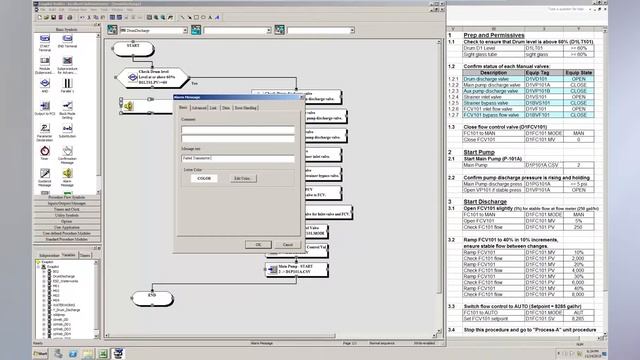Select the END Terminal symbol in palette
The height and width of the screenshot is (360, 640).
coord(67,38)
